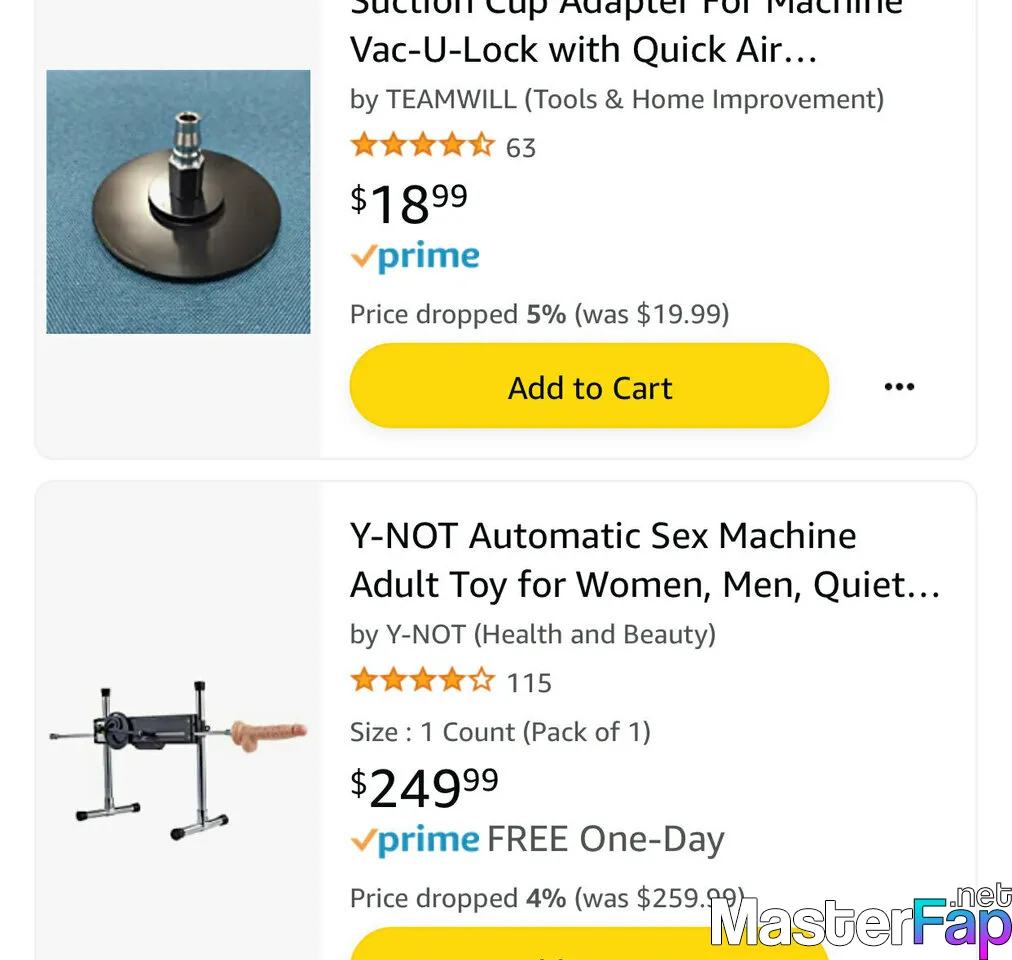The image size is (1012, 960).
Task: Open the Y-NOT machine product image
Action: click(178, 761)
